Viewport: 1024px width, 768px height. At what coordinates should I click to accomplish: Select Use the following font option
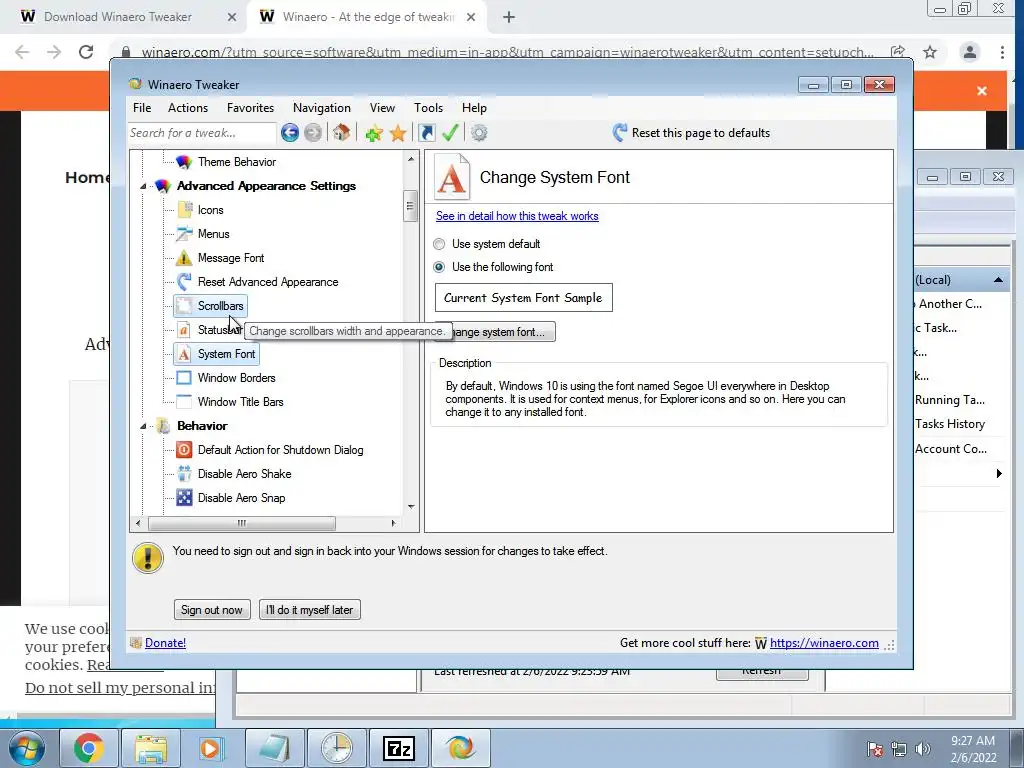tap(439, 267)
